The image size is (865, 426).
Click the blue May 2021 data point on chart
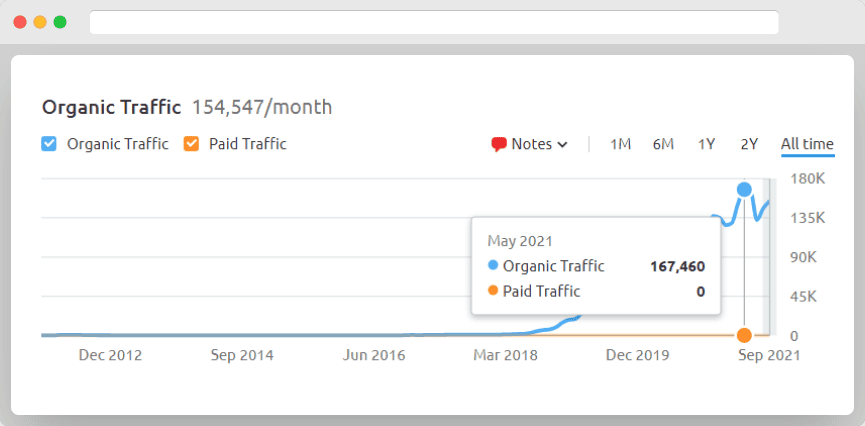[744, 189]
